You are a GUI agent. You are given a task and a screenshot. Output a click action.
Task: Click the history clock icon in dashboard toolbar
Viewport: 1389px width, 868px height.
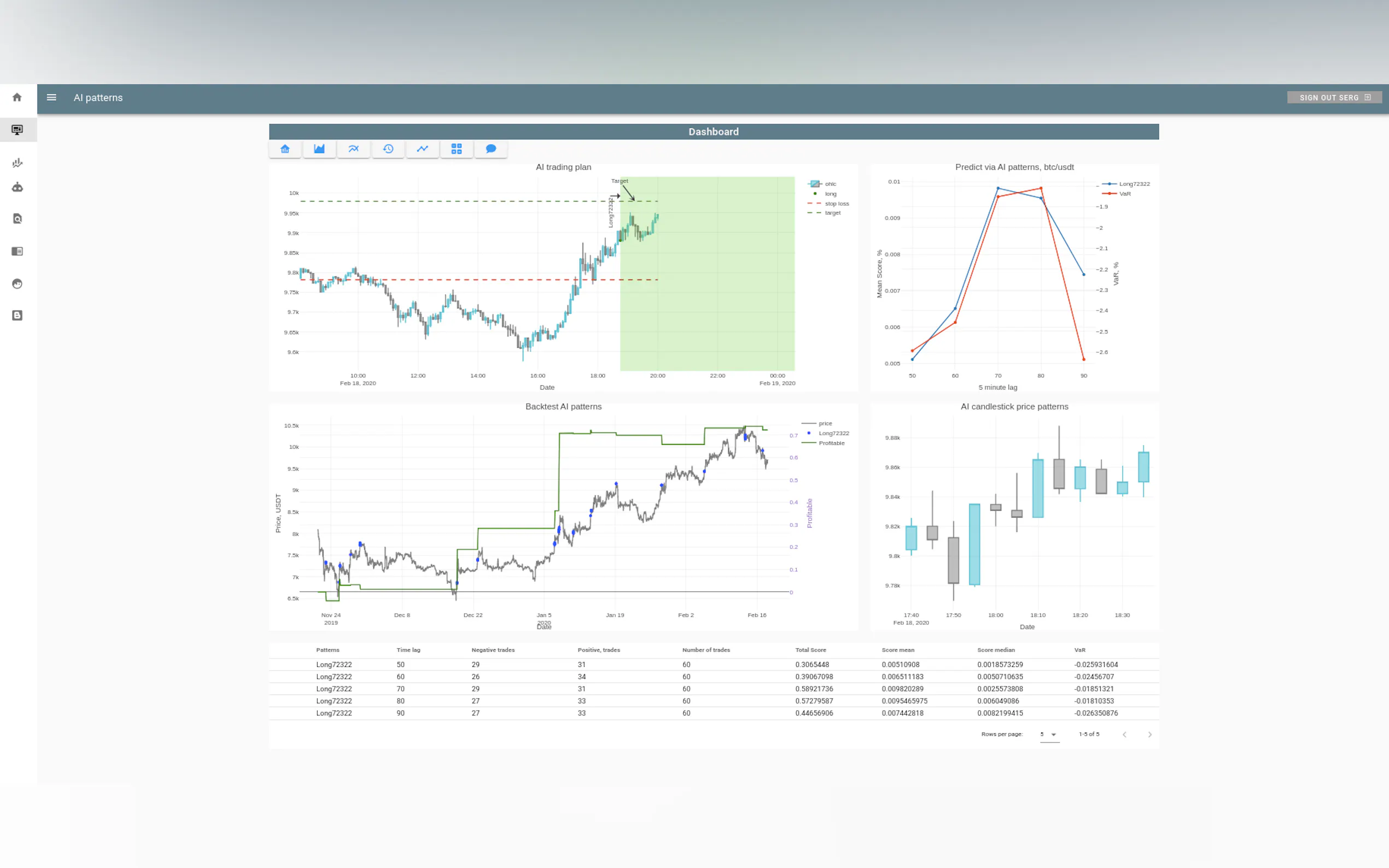pyautogui.click(x=388, y=149)
